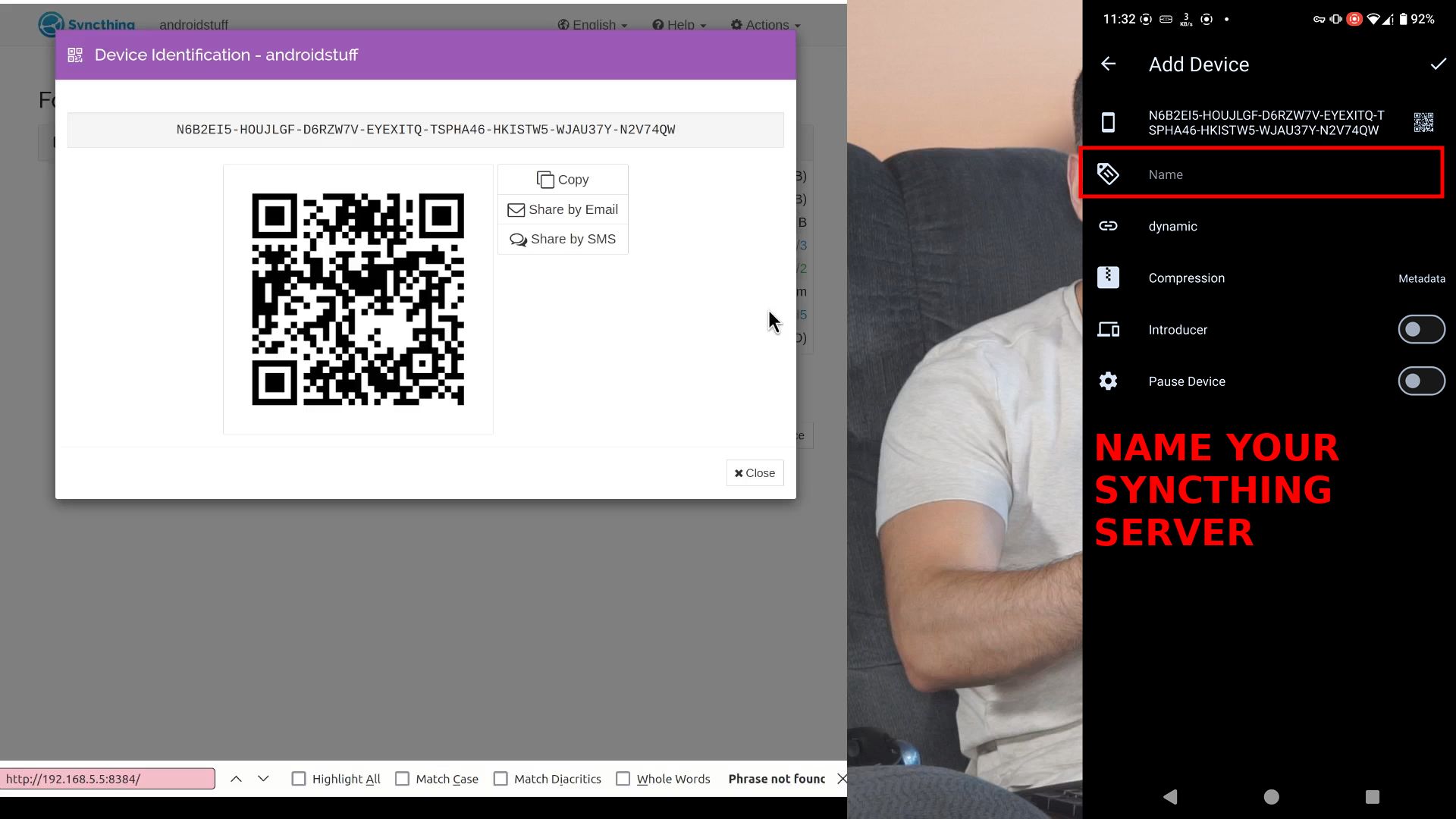Go to previous find match arrow
1456x819 pixels.
coord(236,779)
